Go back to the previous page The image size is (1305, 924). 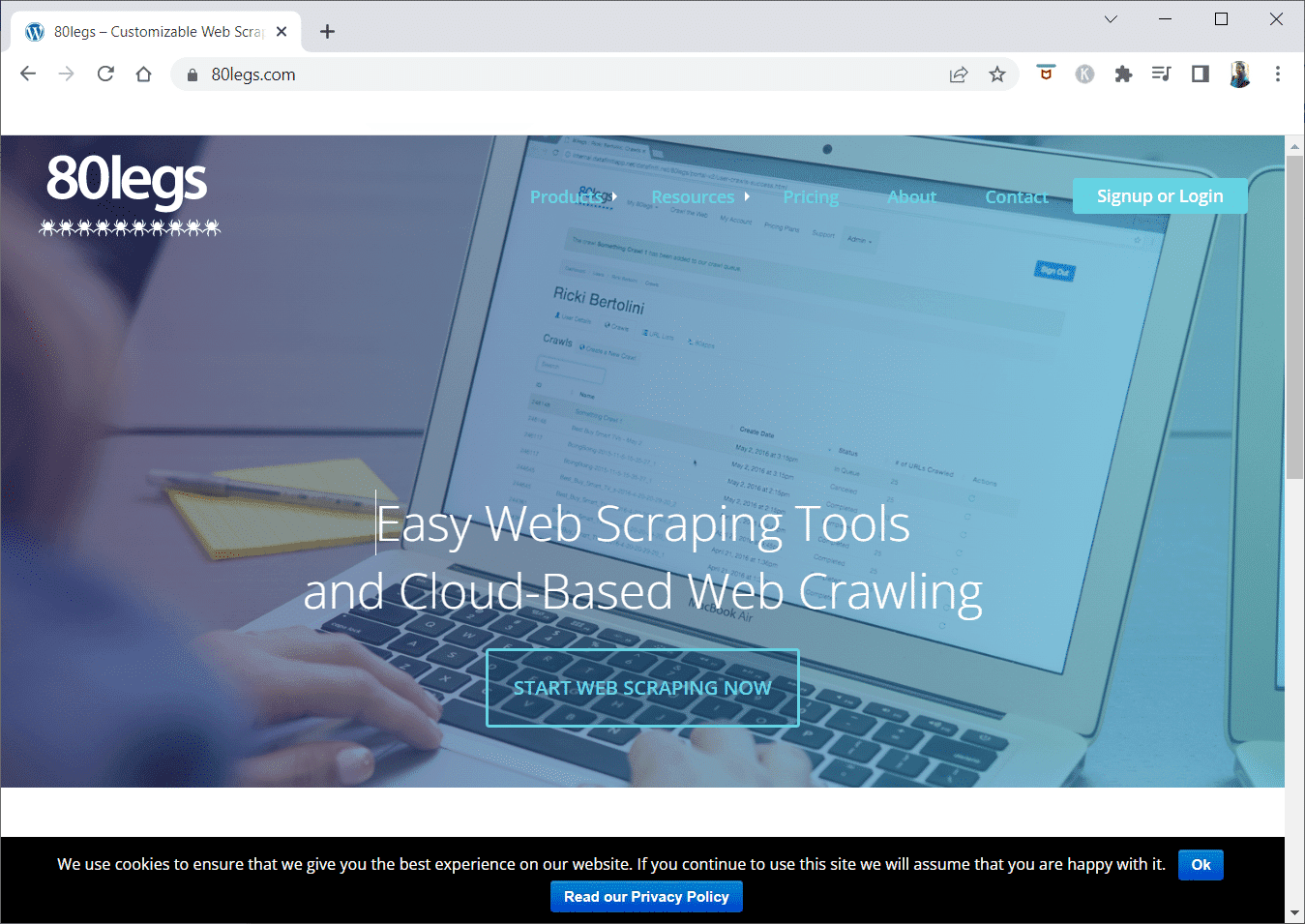pos(28,75)
